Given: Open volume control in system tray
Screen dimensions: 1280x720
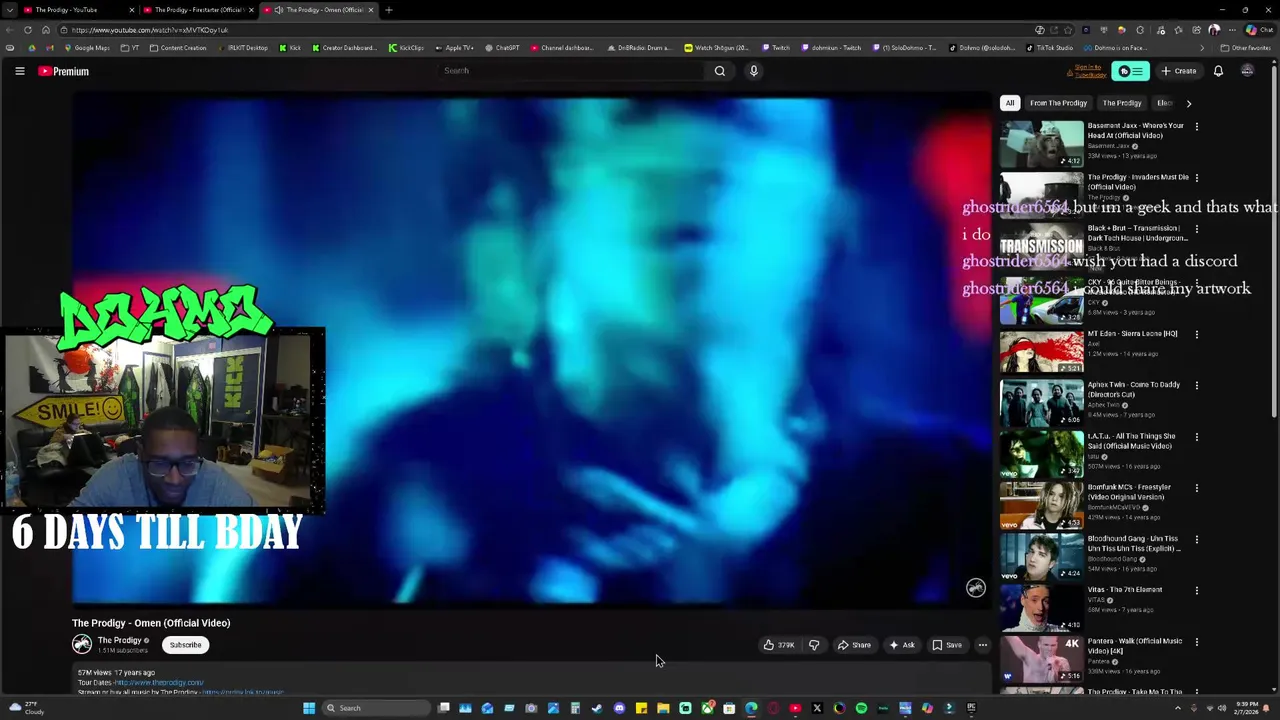Looking at the screenshot, I should click(1220, 708).
